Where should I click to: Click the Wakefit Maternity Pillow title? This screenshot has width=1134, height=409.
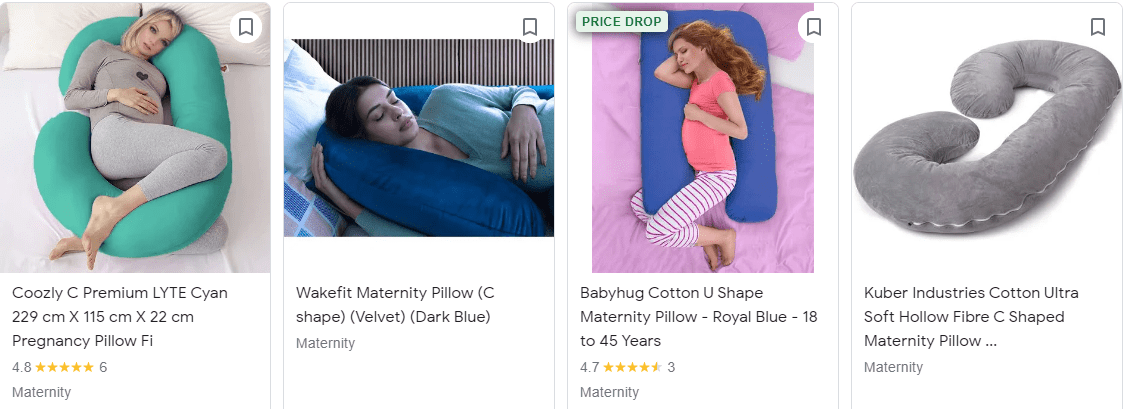point(395,305)
